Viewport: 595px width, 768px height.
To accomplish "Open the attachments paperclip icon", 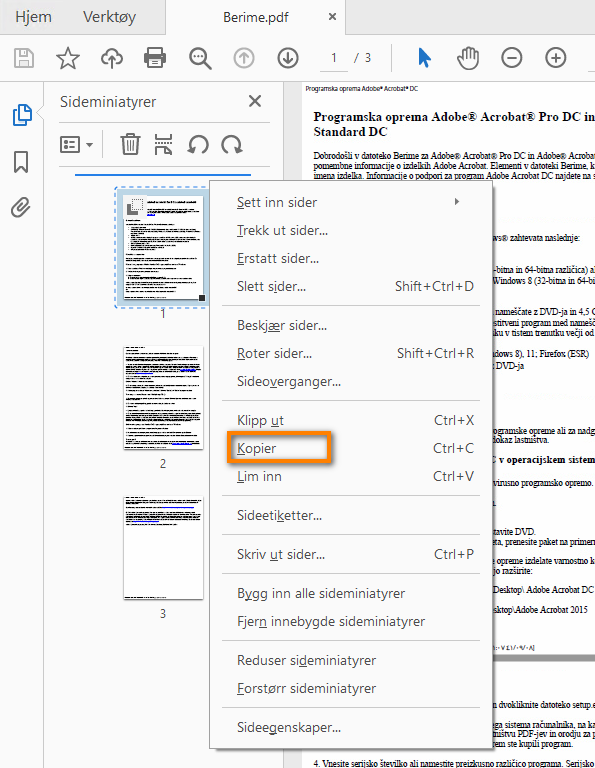I will click(x=21, y=207).
